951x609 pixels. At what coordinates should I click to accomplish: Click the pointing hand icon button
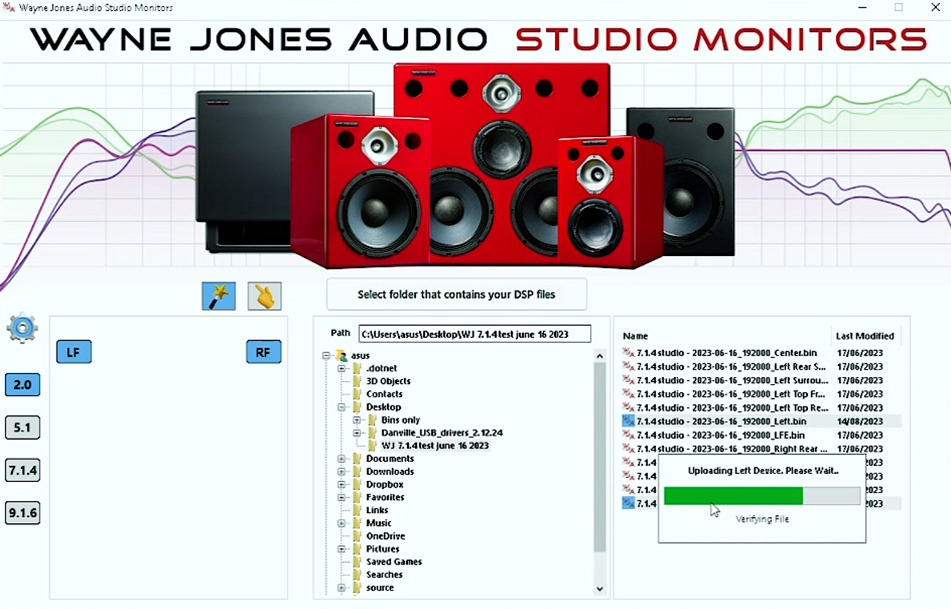[264, 296]
